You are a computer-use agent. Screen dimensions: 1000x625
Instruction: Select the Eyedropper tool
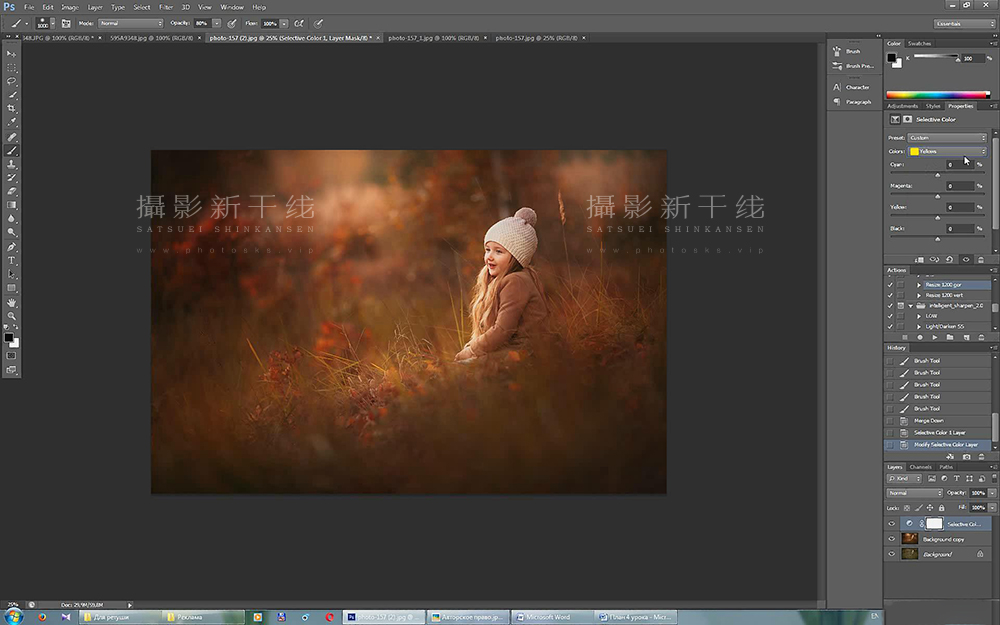click(11, 122)
